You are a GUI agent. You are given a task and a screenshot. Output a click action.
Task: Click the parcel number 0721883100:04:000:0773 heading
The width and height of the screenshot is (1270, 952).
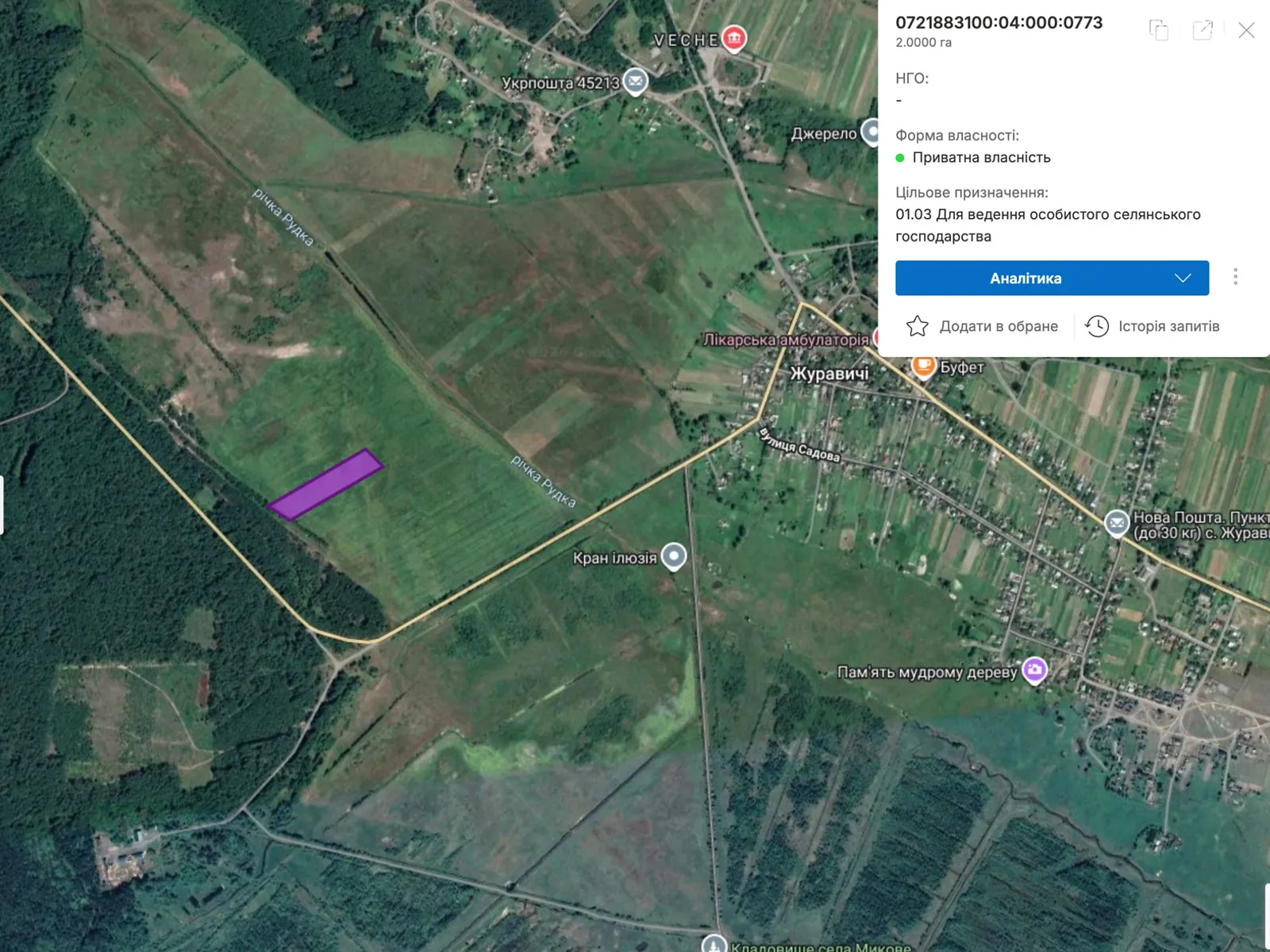click(999, 23)
